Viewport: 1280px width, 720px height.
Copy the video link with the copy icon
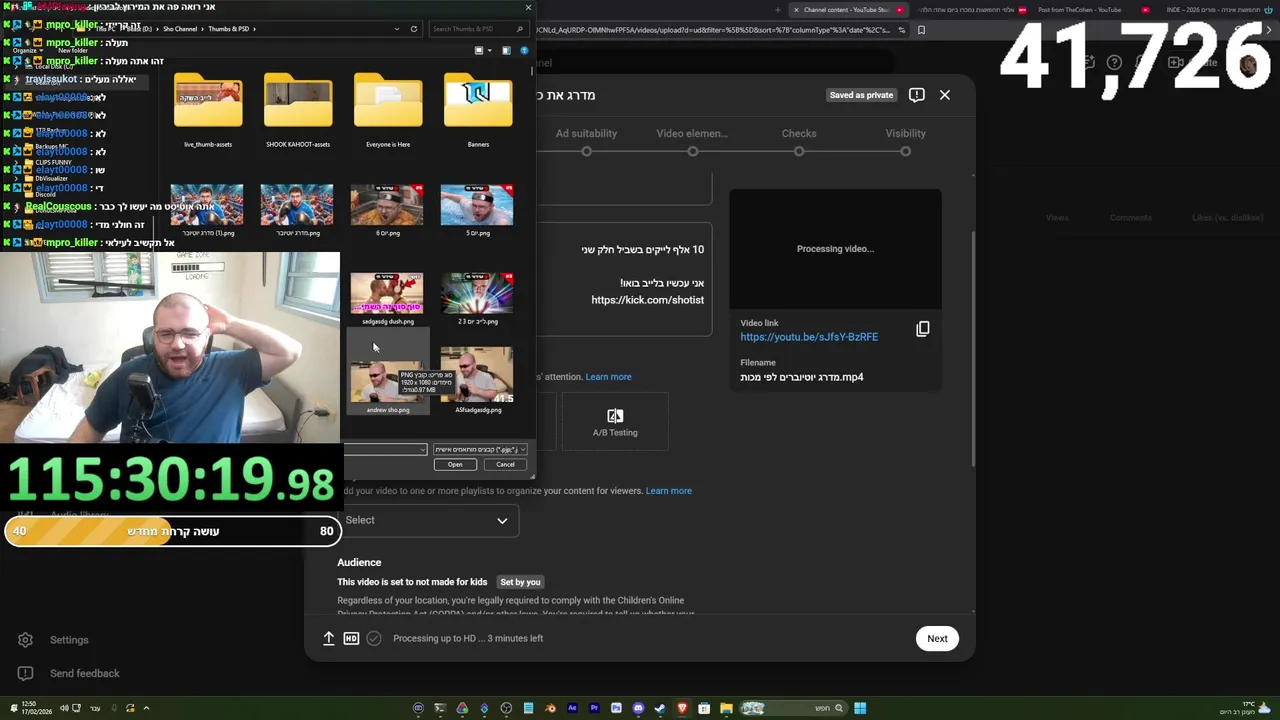click(922, 329)
